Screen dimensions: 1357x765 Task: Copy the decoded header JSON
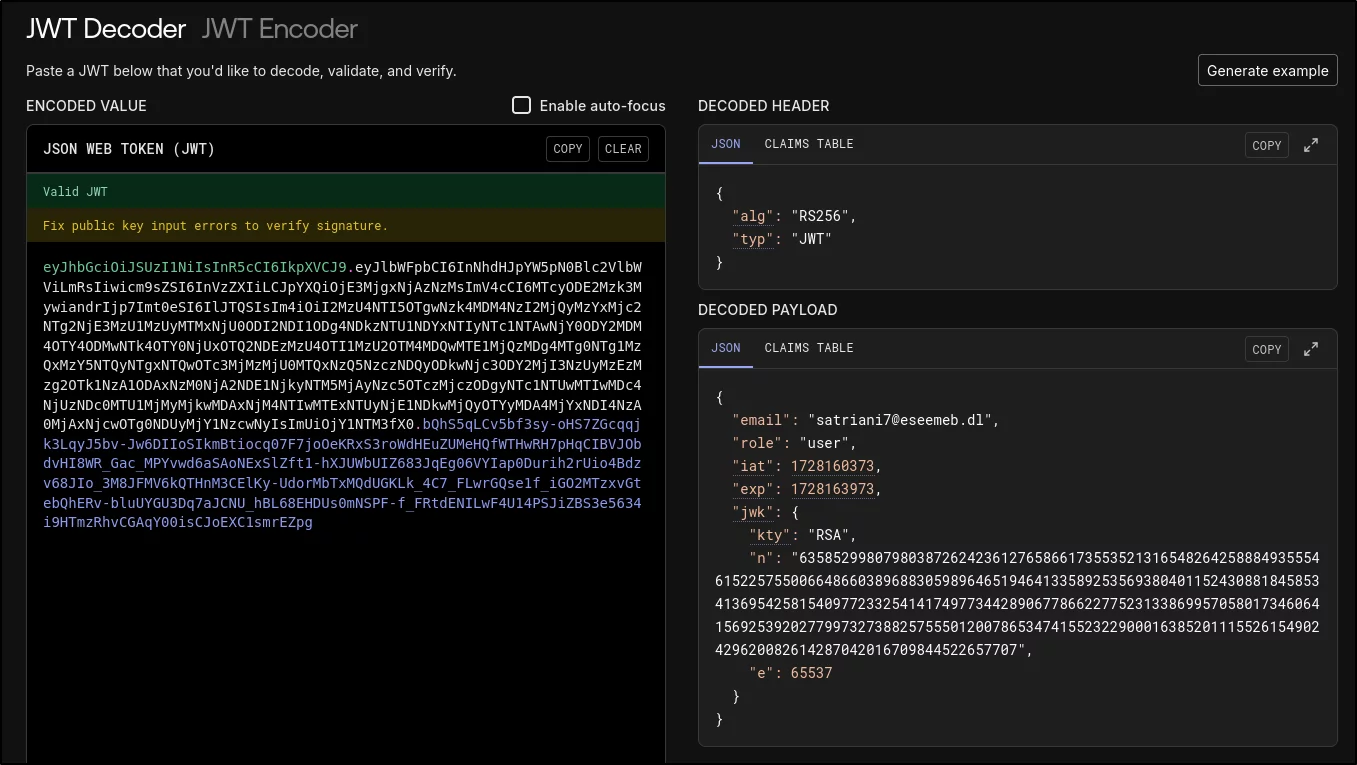pos(1267,145)
